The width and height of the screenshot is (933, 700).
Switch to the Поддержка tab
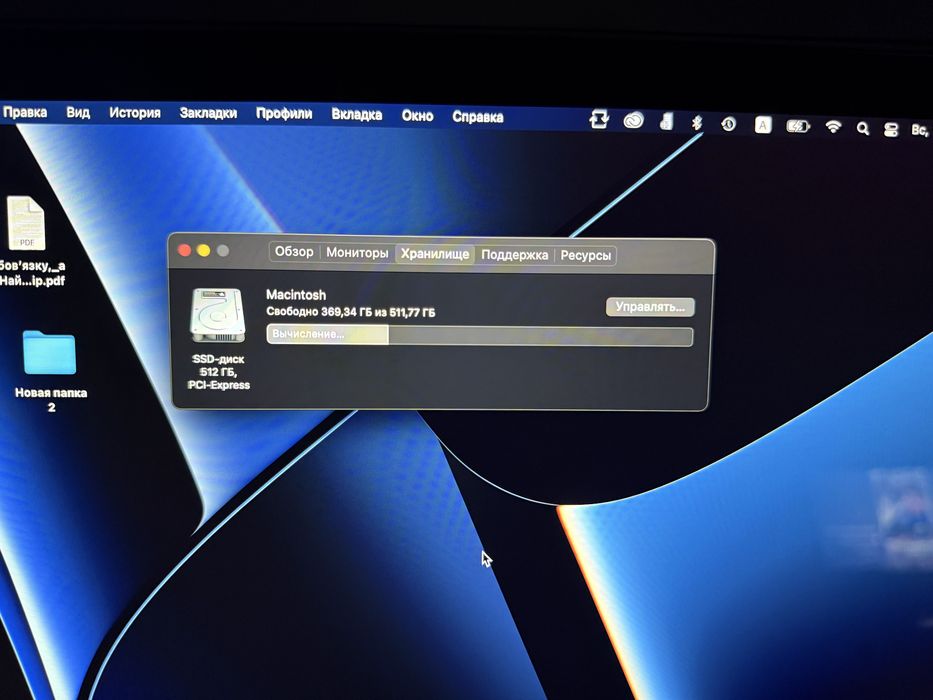click(x=514, y=255)
